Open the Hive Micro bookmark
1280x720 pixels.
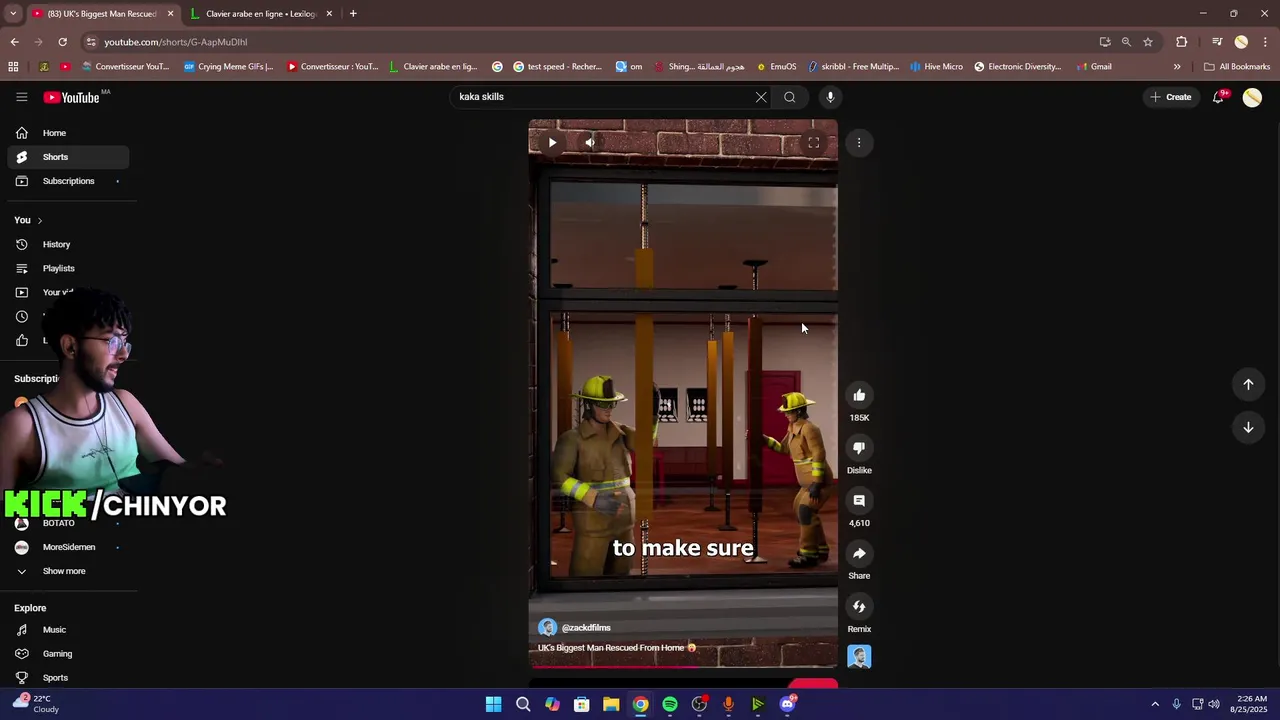click(937, 67)
